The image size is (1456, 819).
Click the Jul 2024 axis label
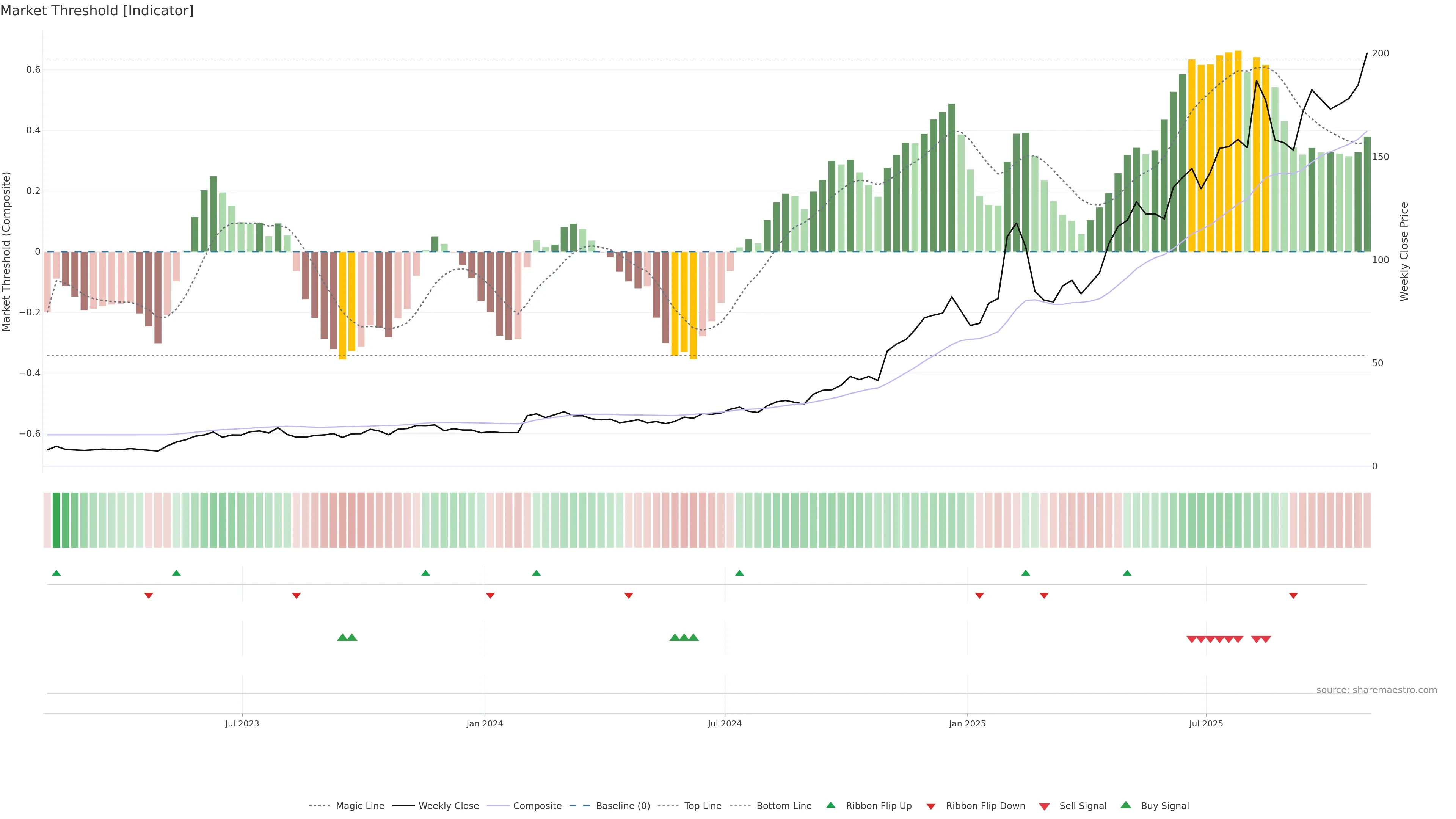coord(725,723)
